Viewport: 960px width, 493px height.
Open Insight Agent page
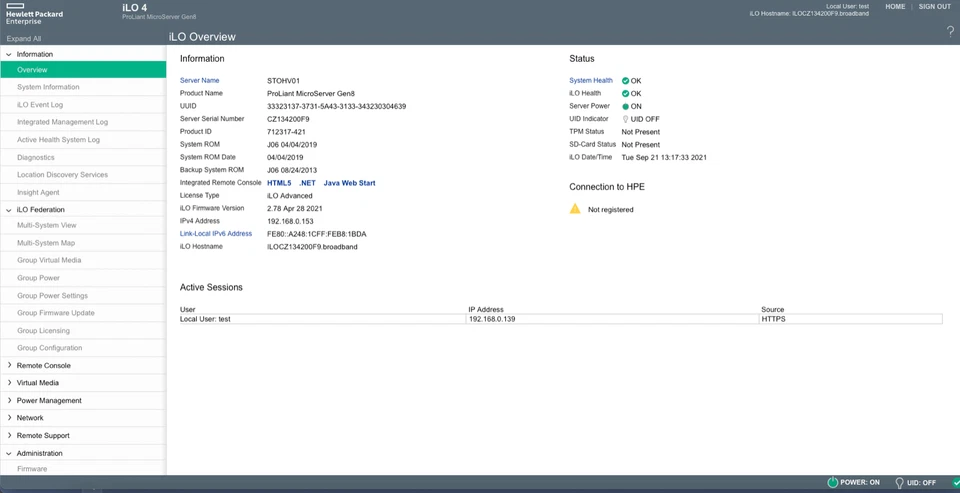(38, 192)
